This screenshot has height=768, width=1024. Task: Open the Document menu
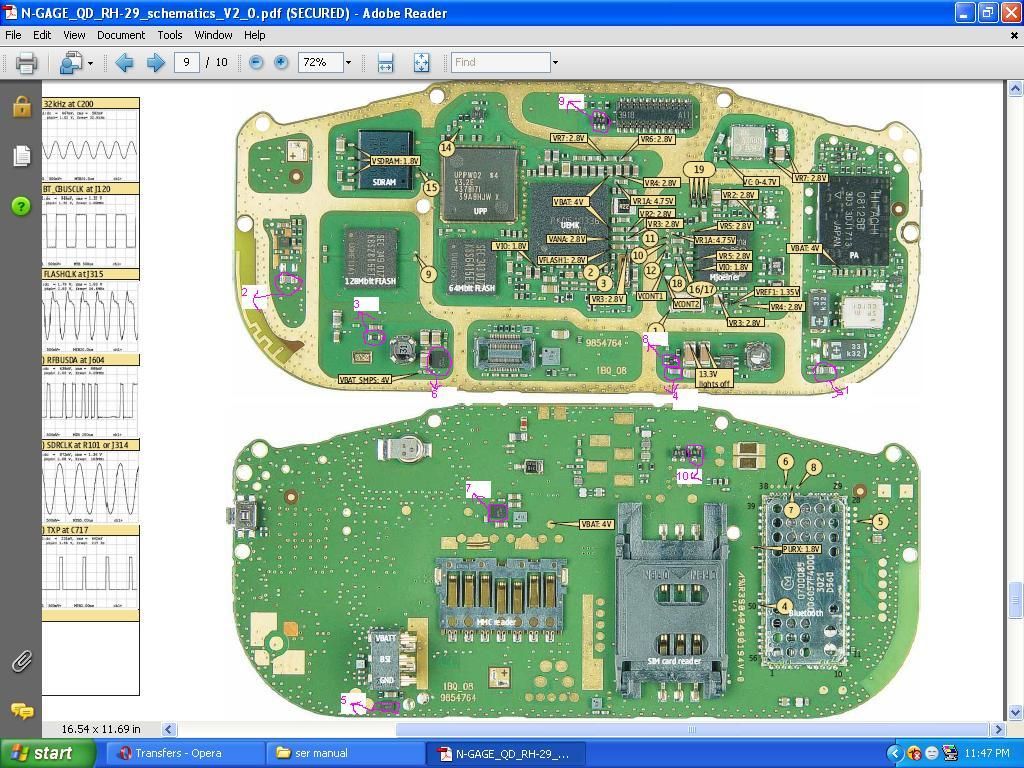click(121, 35)
